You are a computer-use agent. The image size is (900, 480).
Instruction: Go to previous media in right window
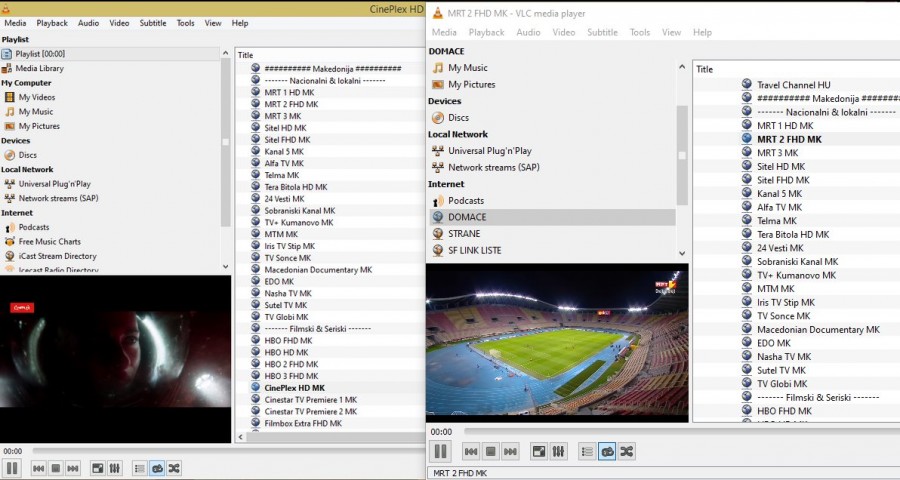pos(469,452)
